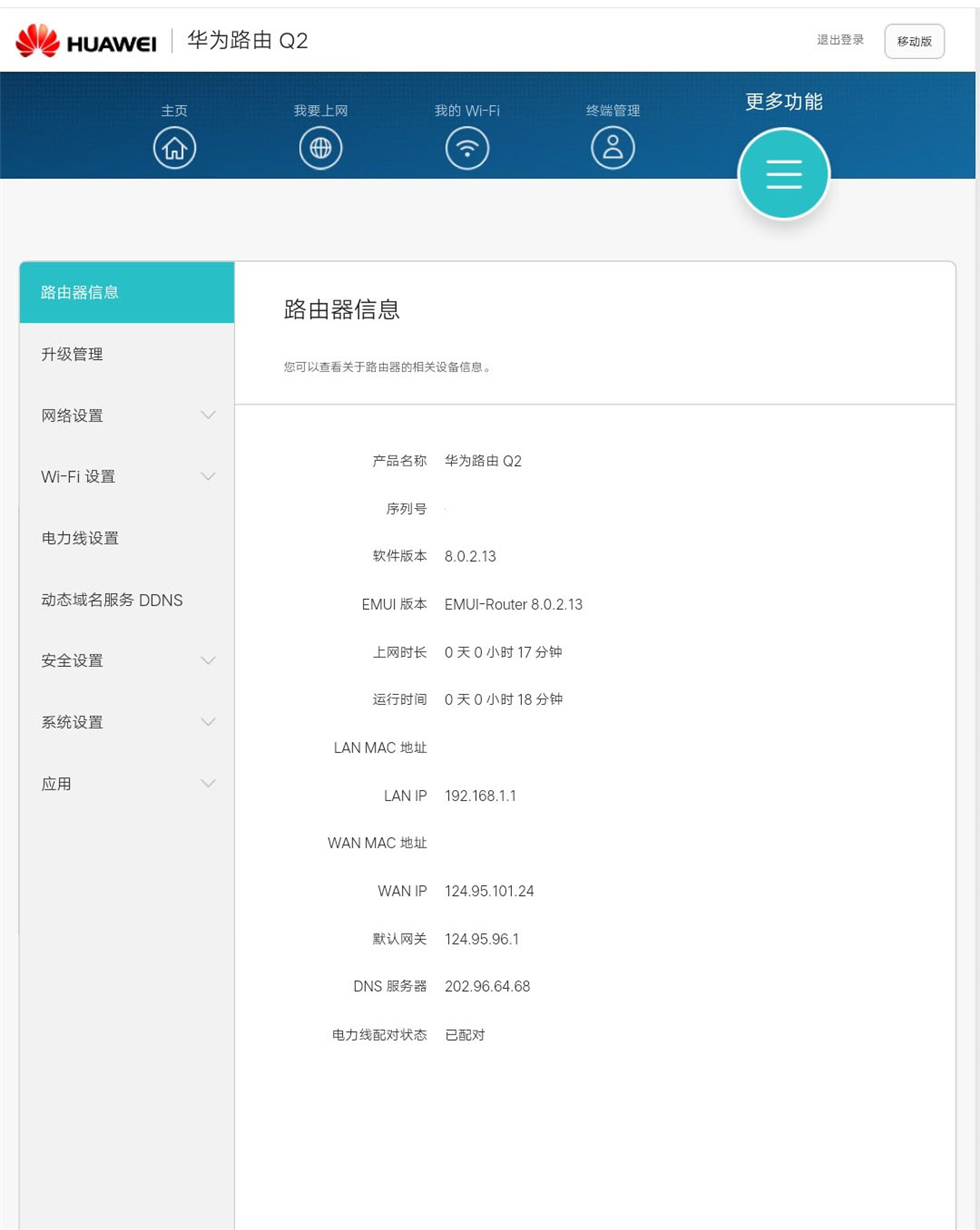980x1230 pixels.
Task: Click the 我要上网 globe icon
Action: pyautogui.click(x=321, y=147)
